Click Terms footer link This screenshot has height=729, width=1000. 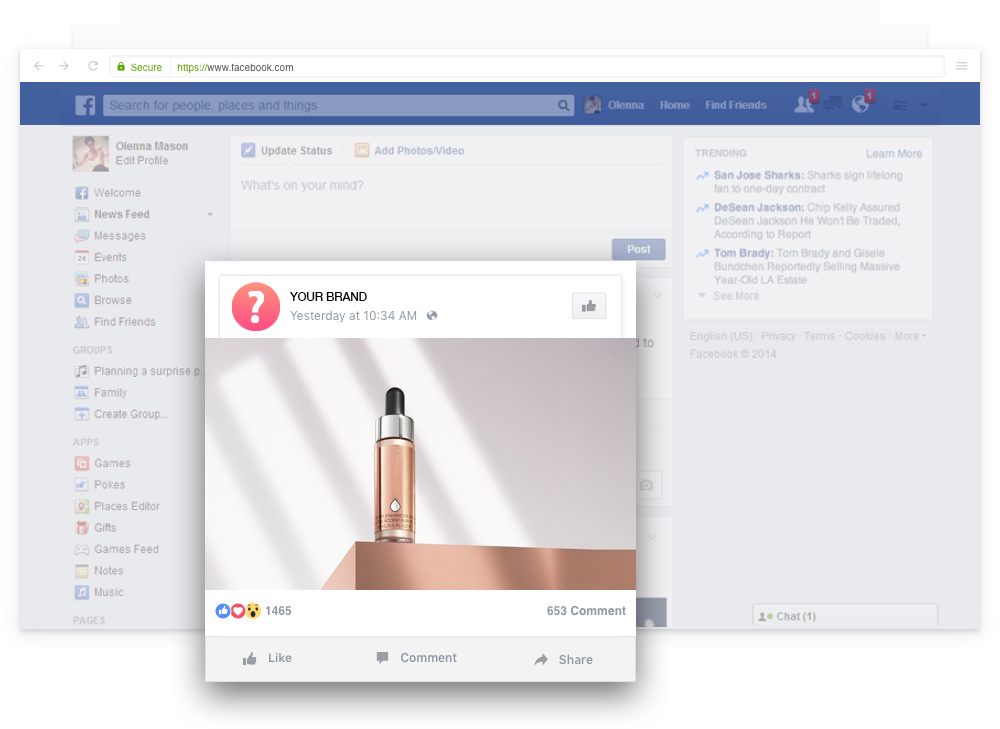[x=820, y=336]
